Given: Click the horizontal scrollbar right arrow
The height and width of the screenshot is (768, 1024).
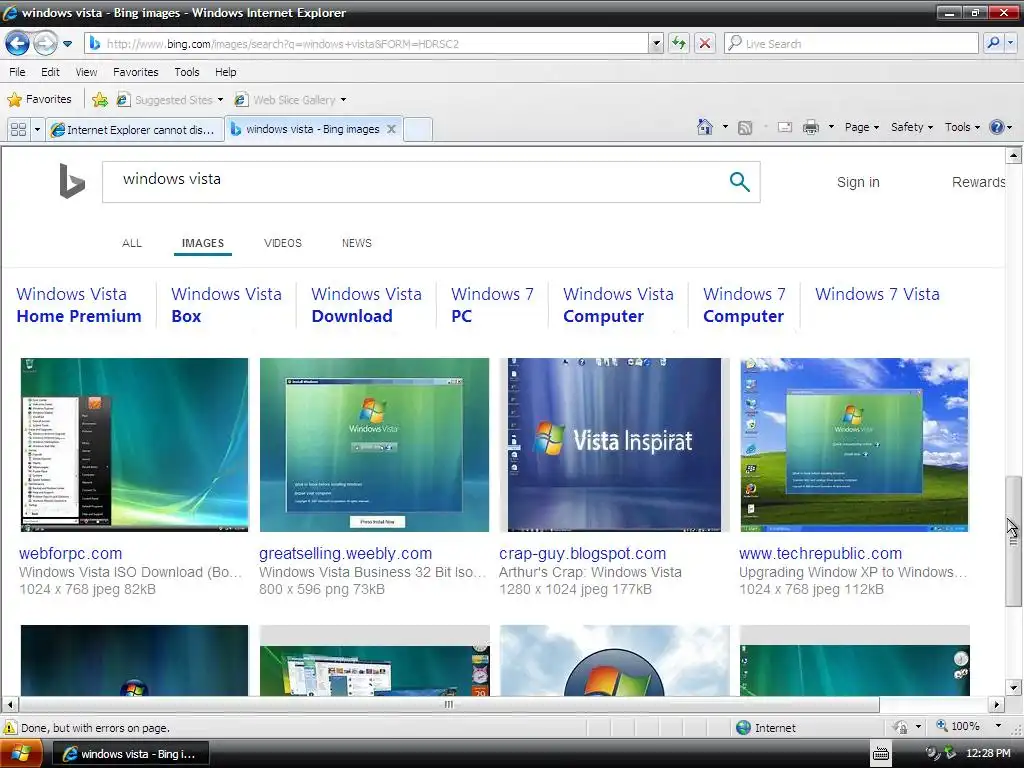Looking at the screenshot, I should [996, 705].
